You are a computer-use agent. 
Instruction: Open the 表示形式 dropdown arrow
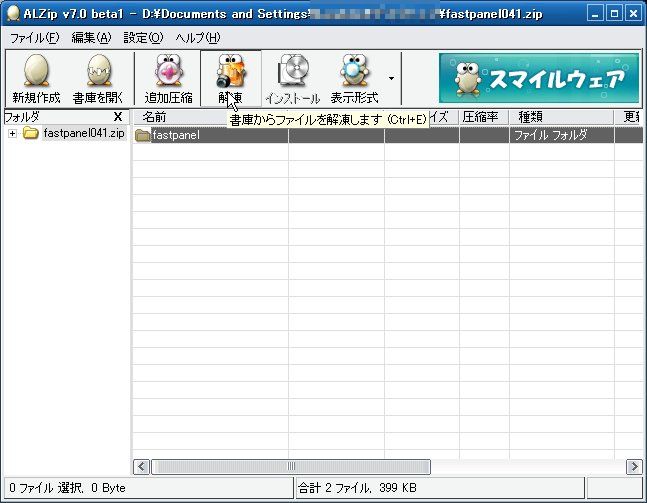[391, 78]
